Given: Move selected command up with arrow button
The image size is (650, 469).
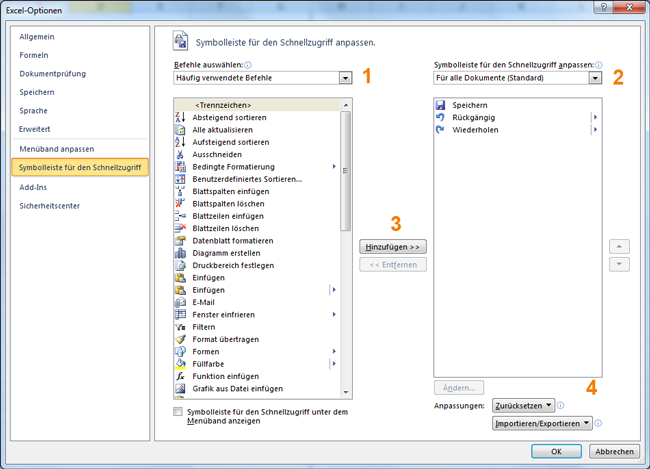Looking at the screenshot, I should pyautogui.click(x=619, y=247).
